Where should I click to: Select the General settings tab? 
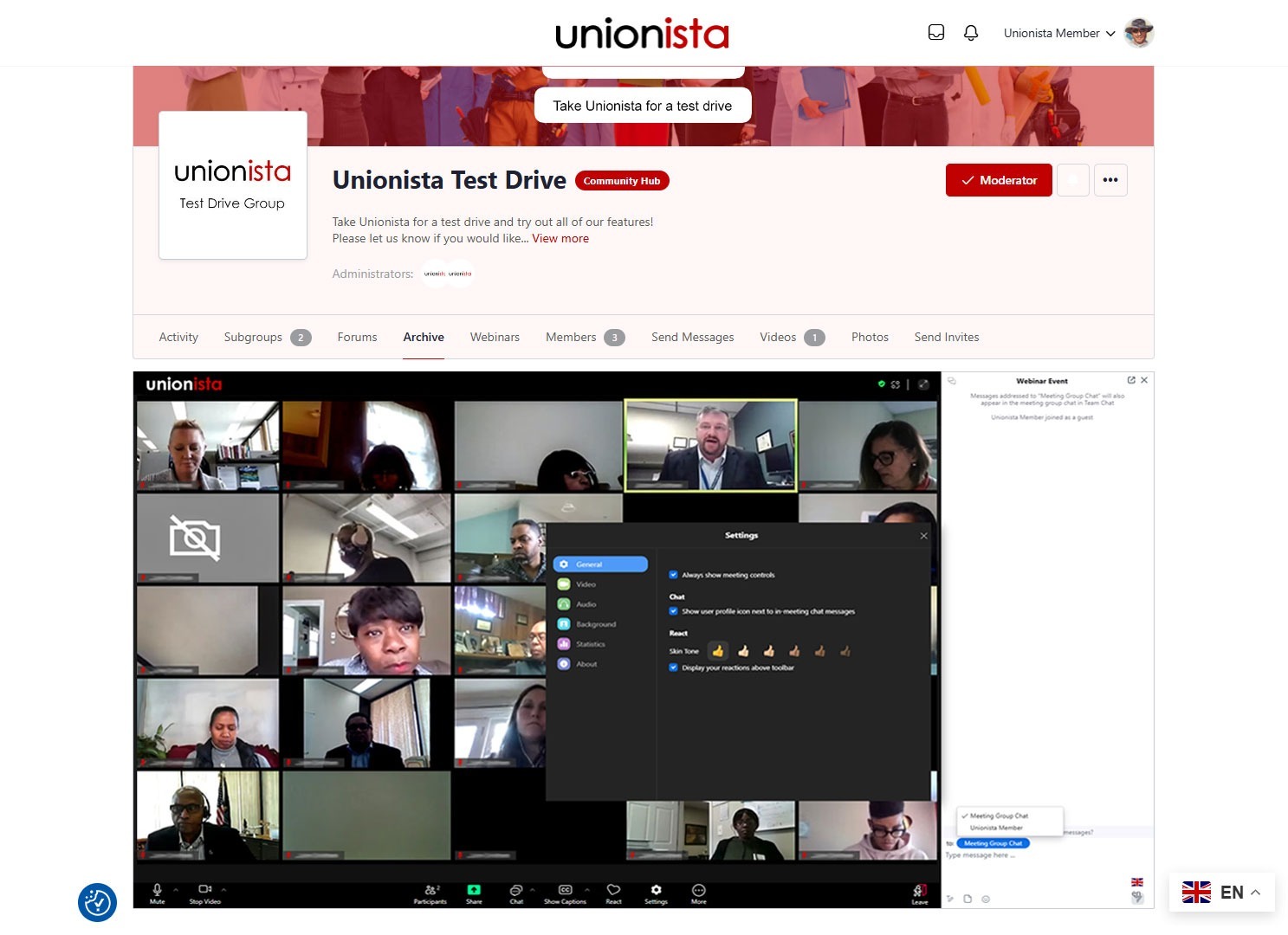[x=600, y=564]
